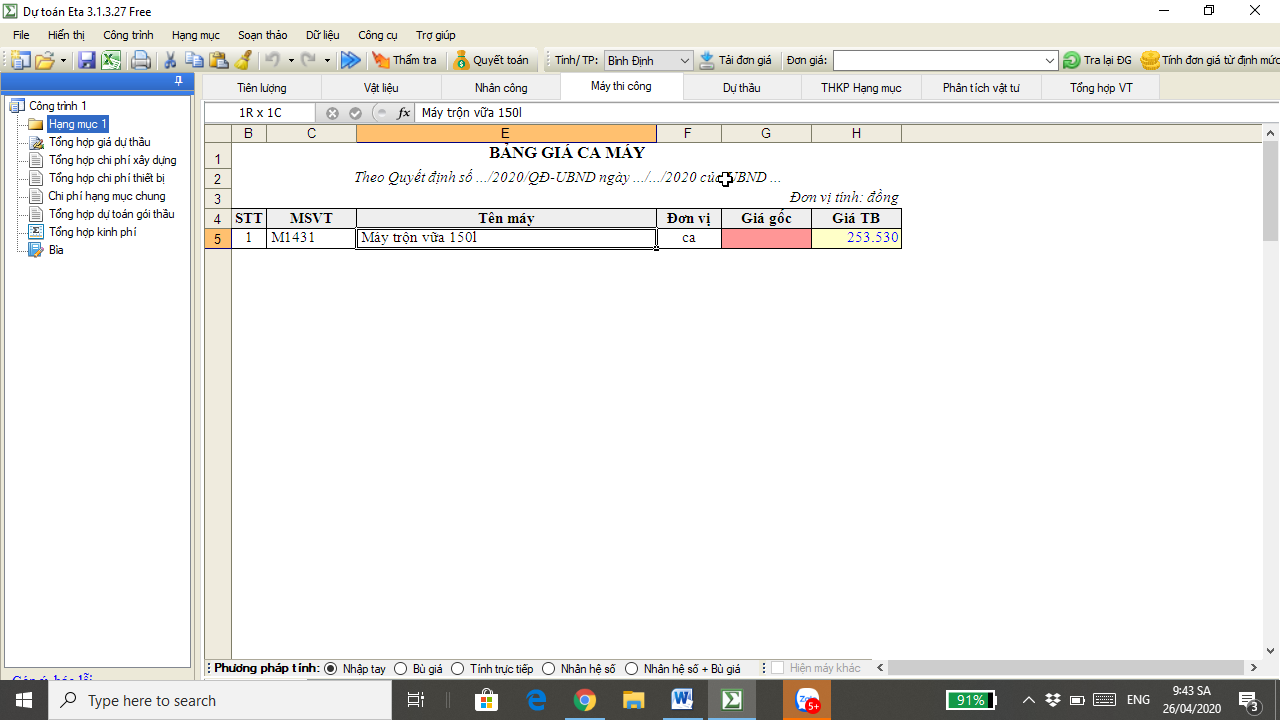The width and height of the screenshot is (1280, 720).
Task: Print with the printer icon
Action: tap(141, 60)
